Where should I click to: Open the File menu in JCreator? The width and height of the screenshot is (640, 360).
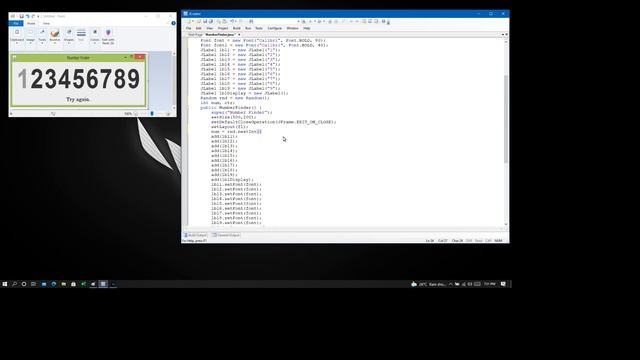(x=189, y=28)
